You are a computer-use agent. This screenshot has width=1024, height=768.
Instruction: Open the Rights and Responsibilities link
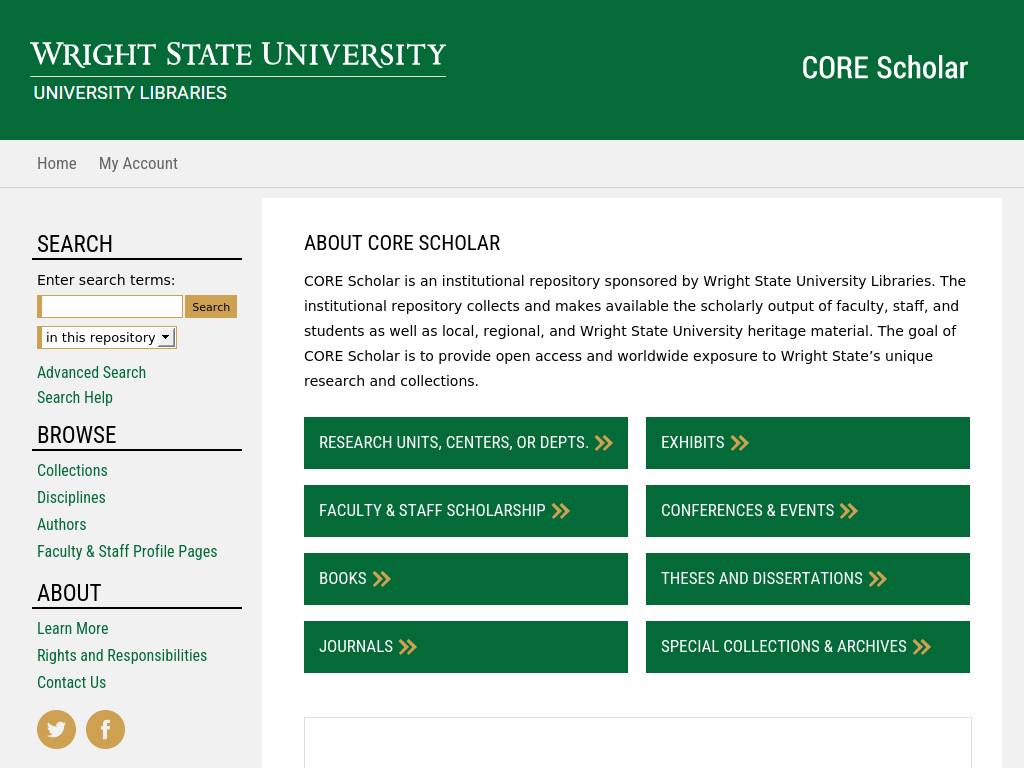[122, 656]
